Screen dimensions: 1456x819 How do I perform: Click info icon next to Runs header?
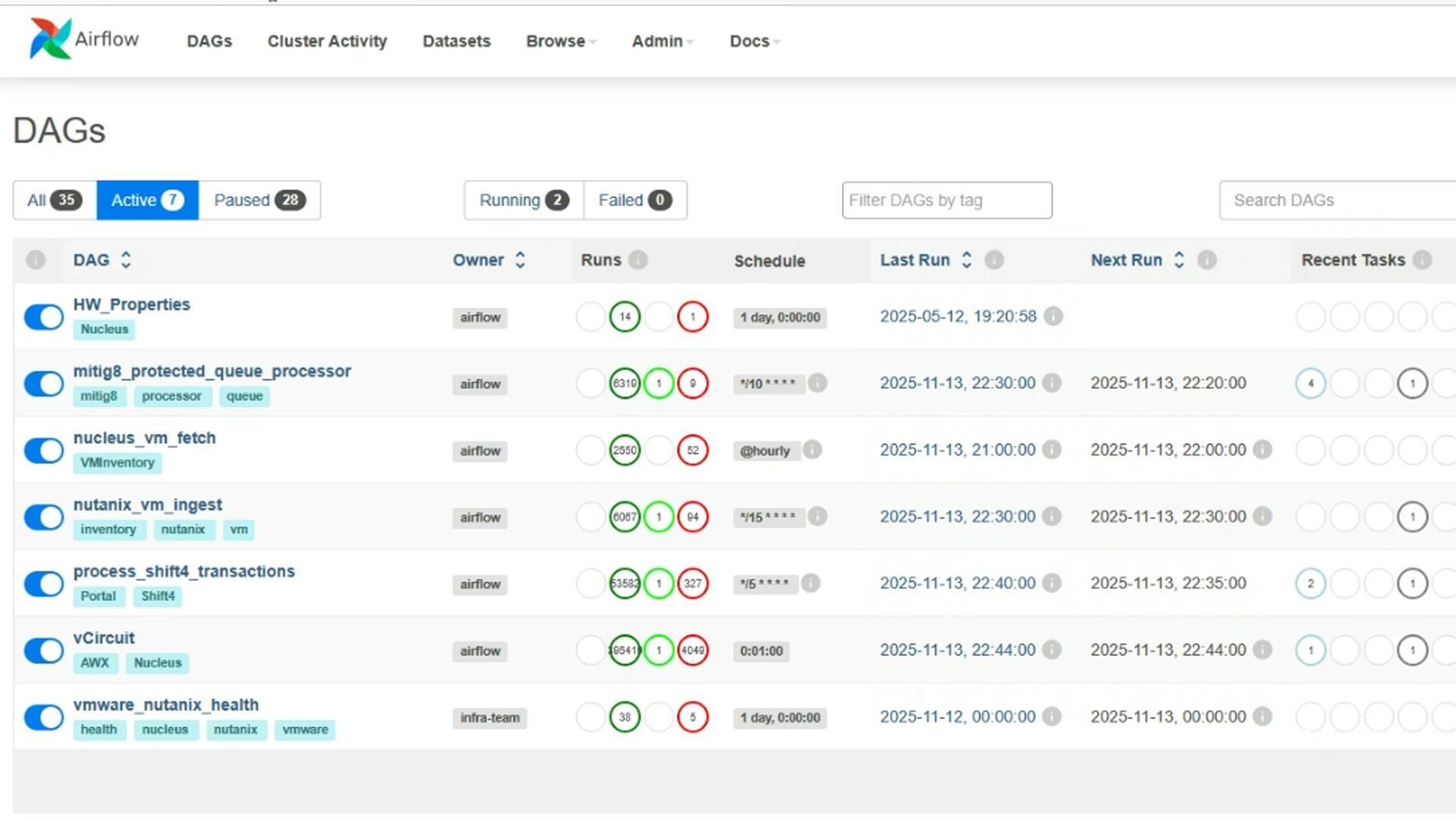[x=639, y=260]
